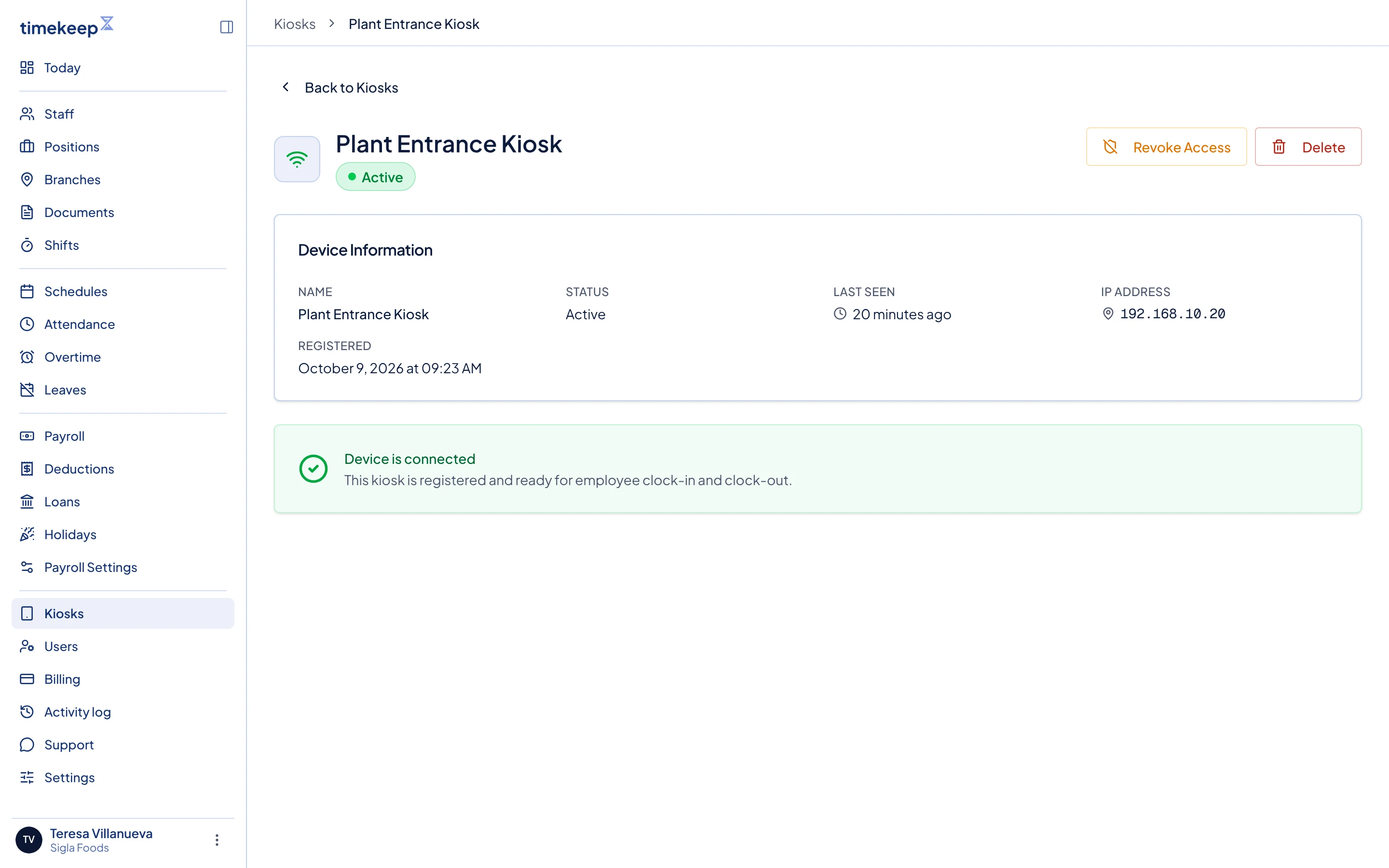This screenshot has width=1389, height=868.
Task: Click the Loans bank icon
Action: click(27, 501)
